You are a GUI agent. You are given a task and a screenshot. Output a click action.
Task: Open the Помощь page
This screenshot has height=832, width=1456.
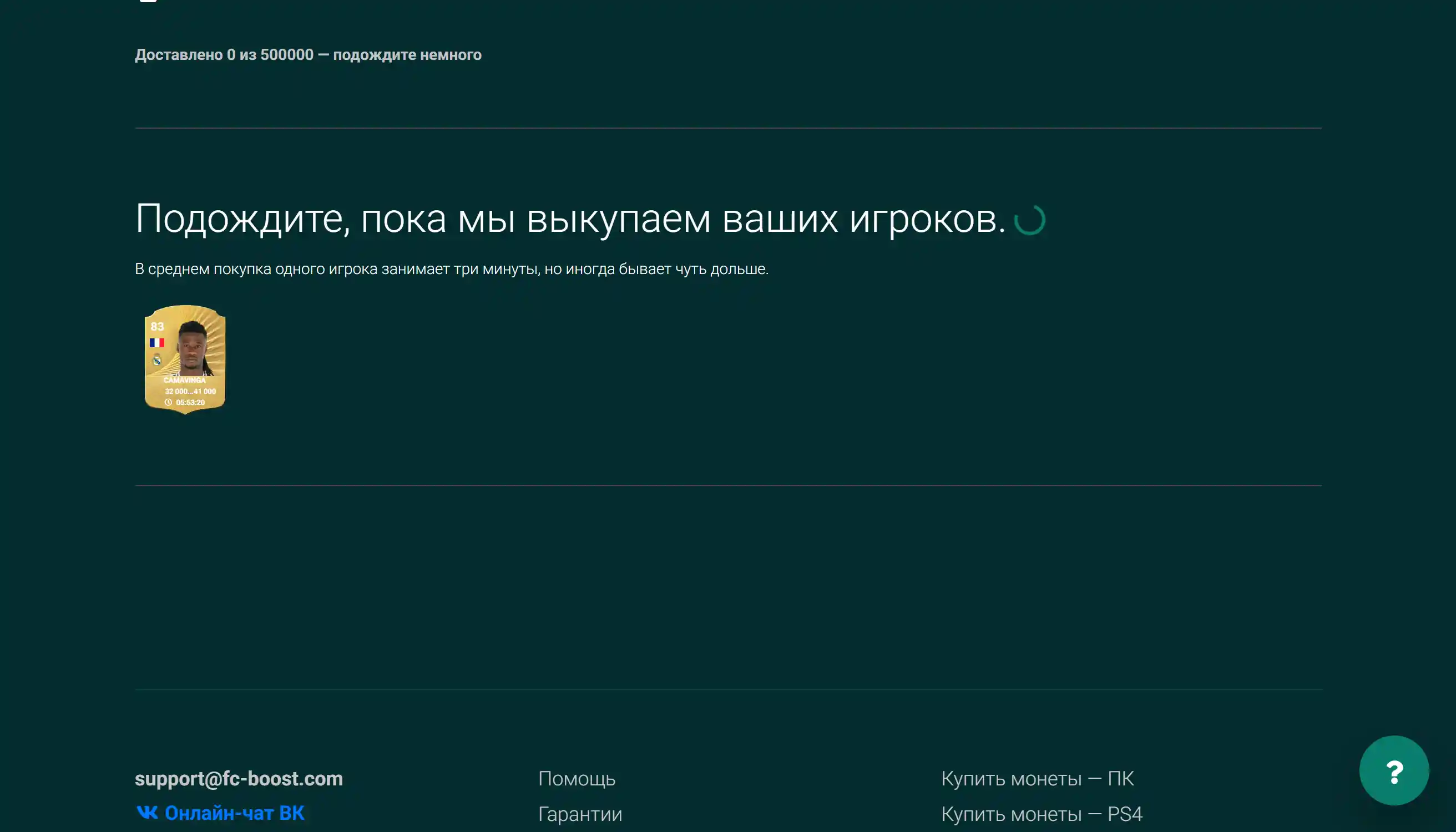(576, 778)
